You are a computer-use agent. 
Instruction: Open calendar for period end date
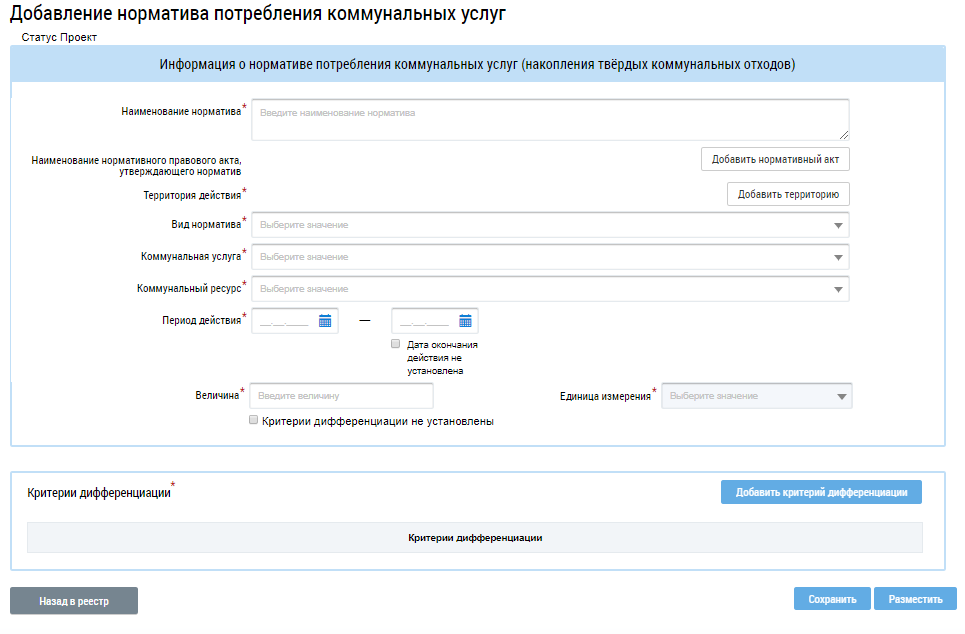(x=465, y=321)
